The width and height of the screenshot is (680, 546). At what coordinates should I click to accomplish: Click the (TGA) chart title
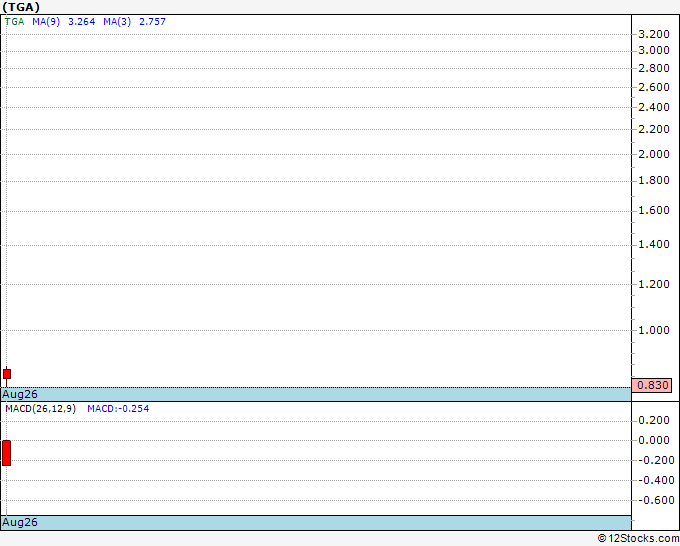(21, 7)
